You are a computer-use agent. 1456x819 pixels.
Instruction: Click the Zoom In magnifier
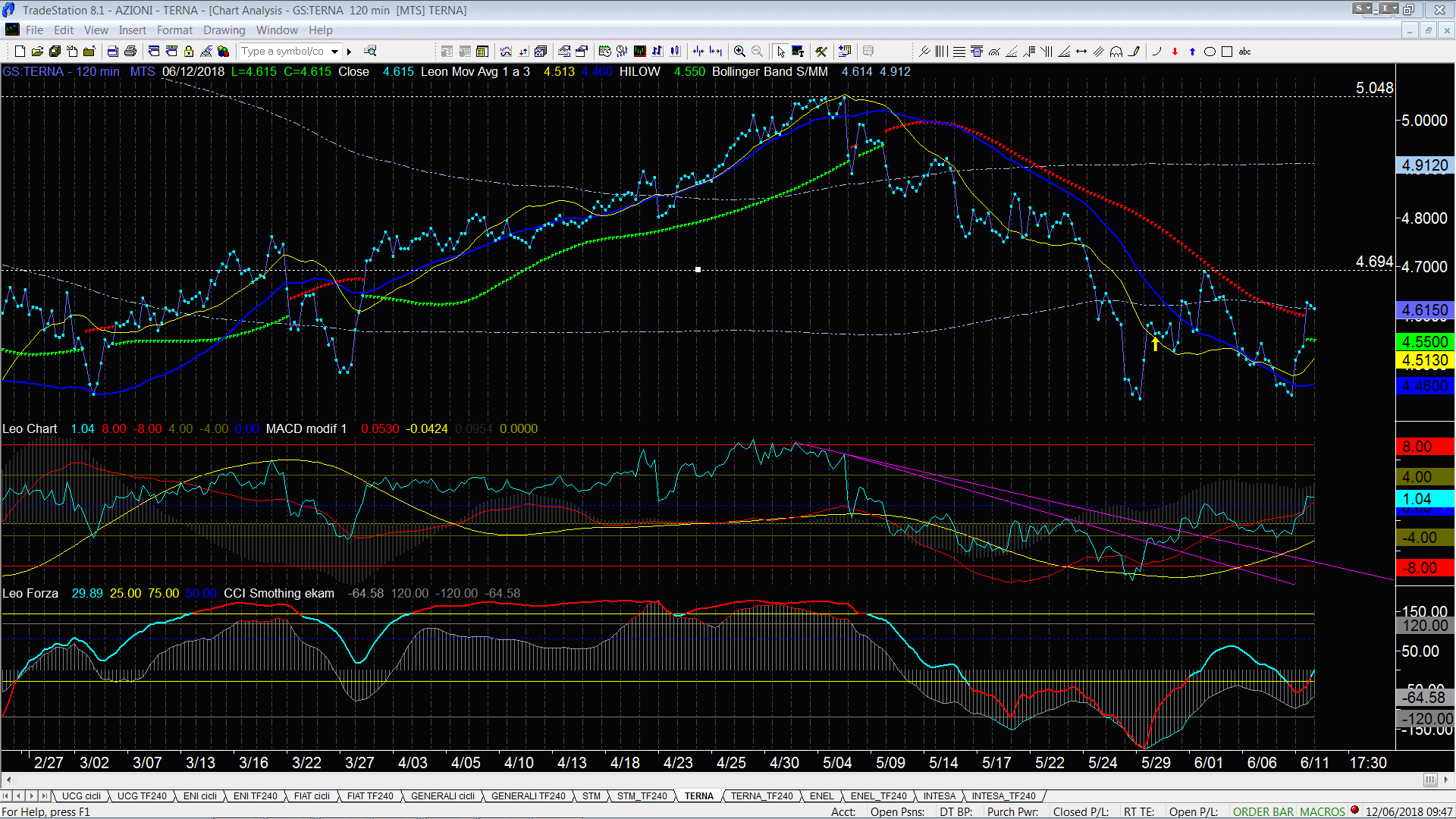pyautogui.click(x=739, y=52)
